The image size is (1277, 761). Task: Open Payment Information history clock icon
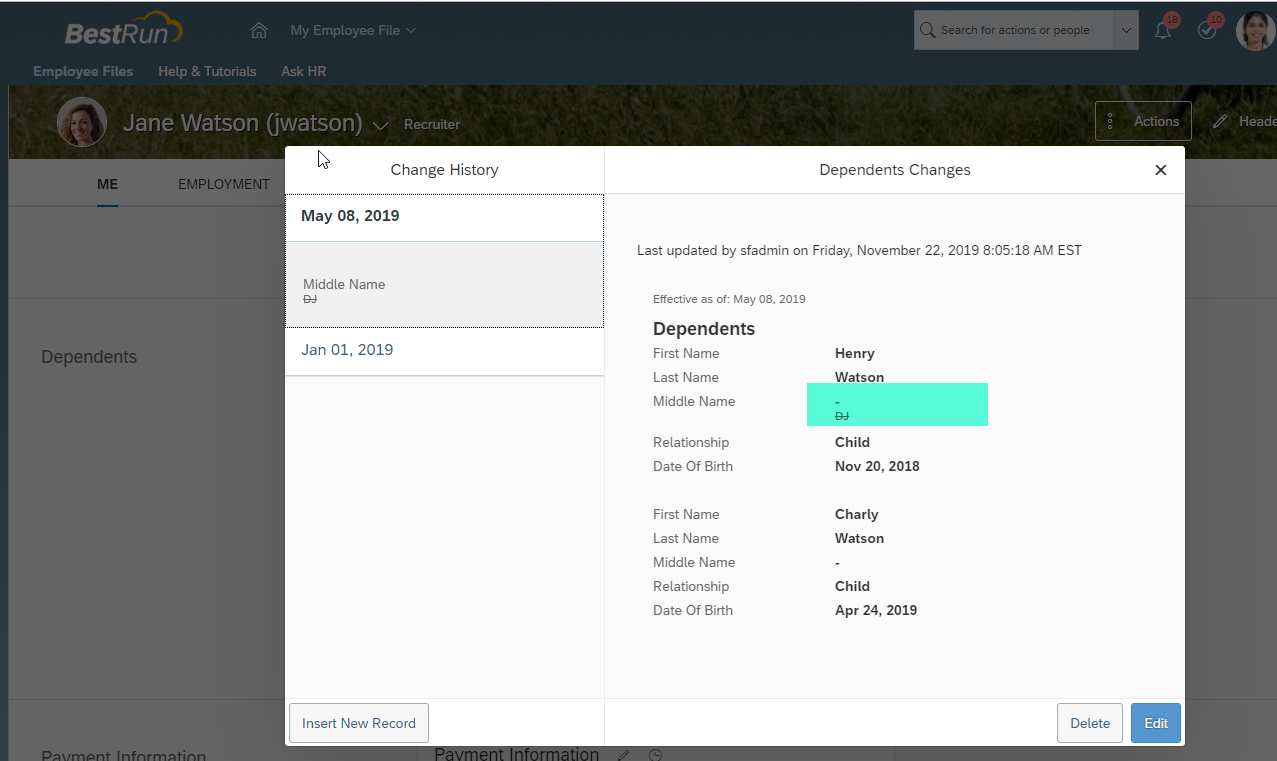pyautogui.click(x=655, y=755)
